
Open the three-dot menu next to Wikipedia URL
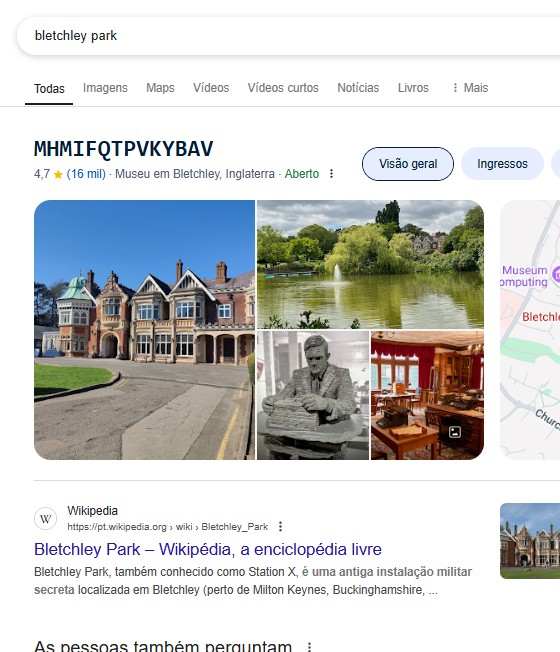pyautogui.click(x=281, y=527)
